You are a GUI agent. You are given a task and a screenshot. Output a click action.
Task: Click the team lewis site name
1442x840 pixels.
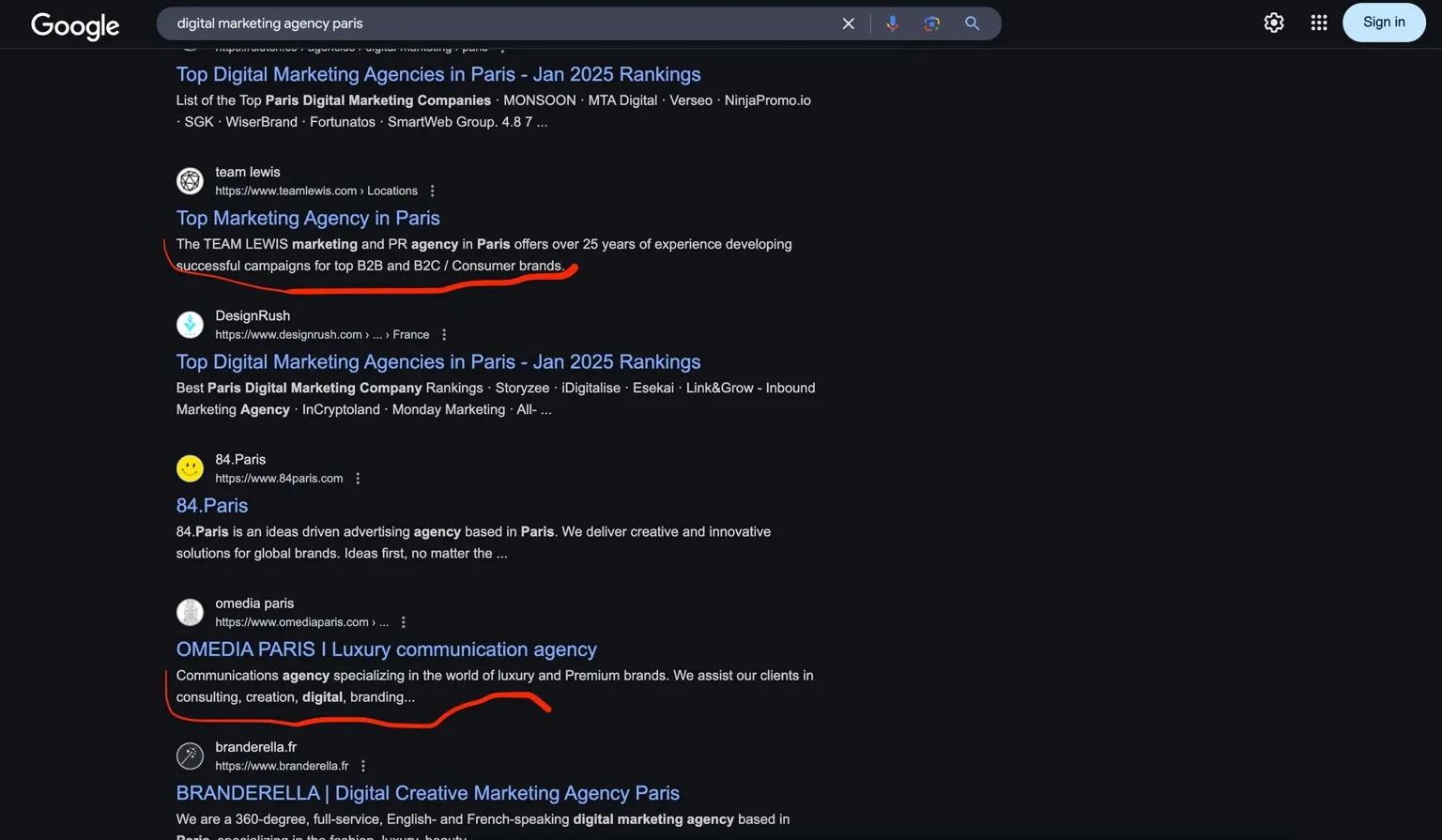pos(248,172)
